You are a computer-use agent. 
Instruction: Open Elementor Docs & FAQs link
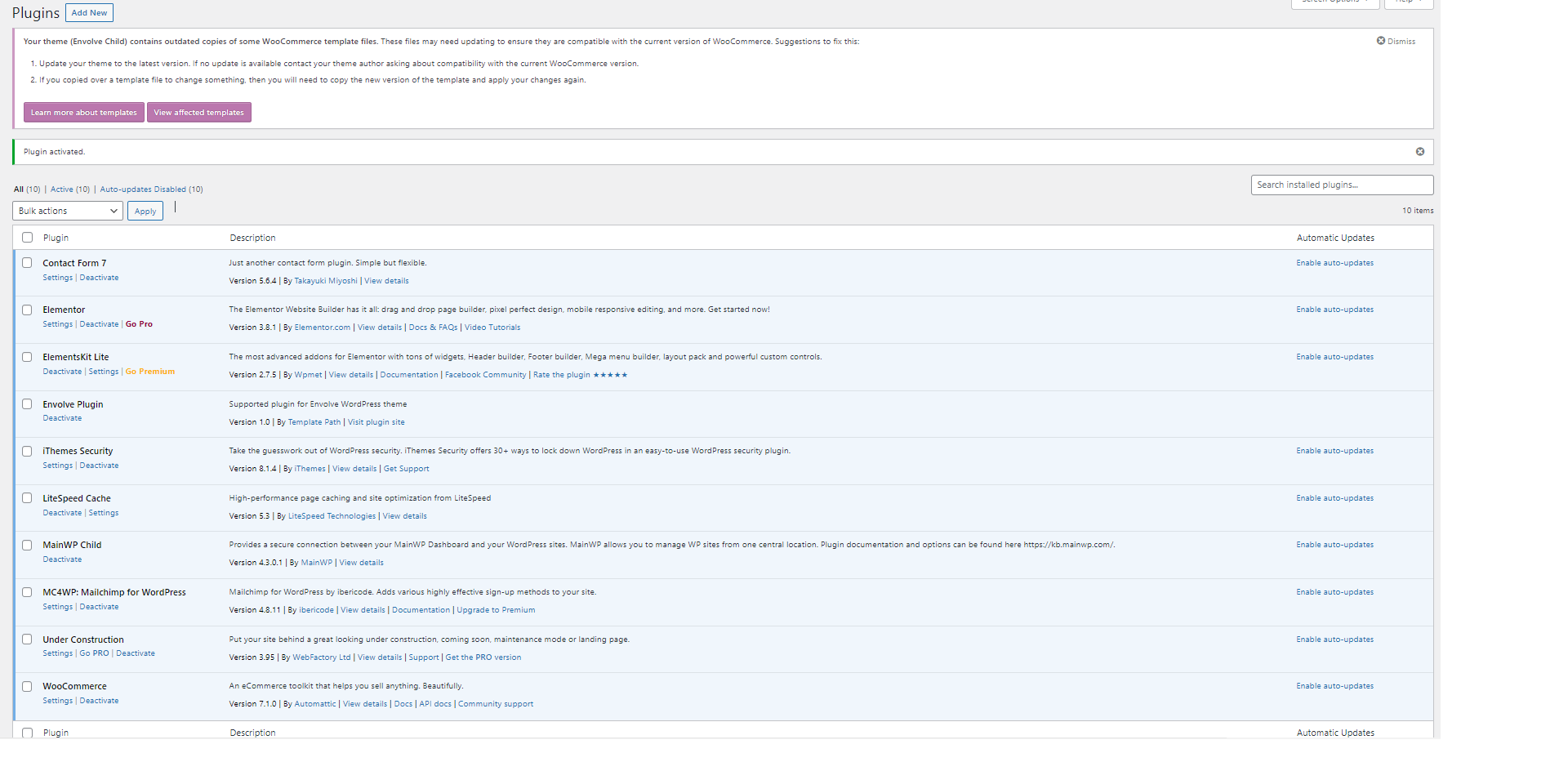coord(433,328)
